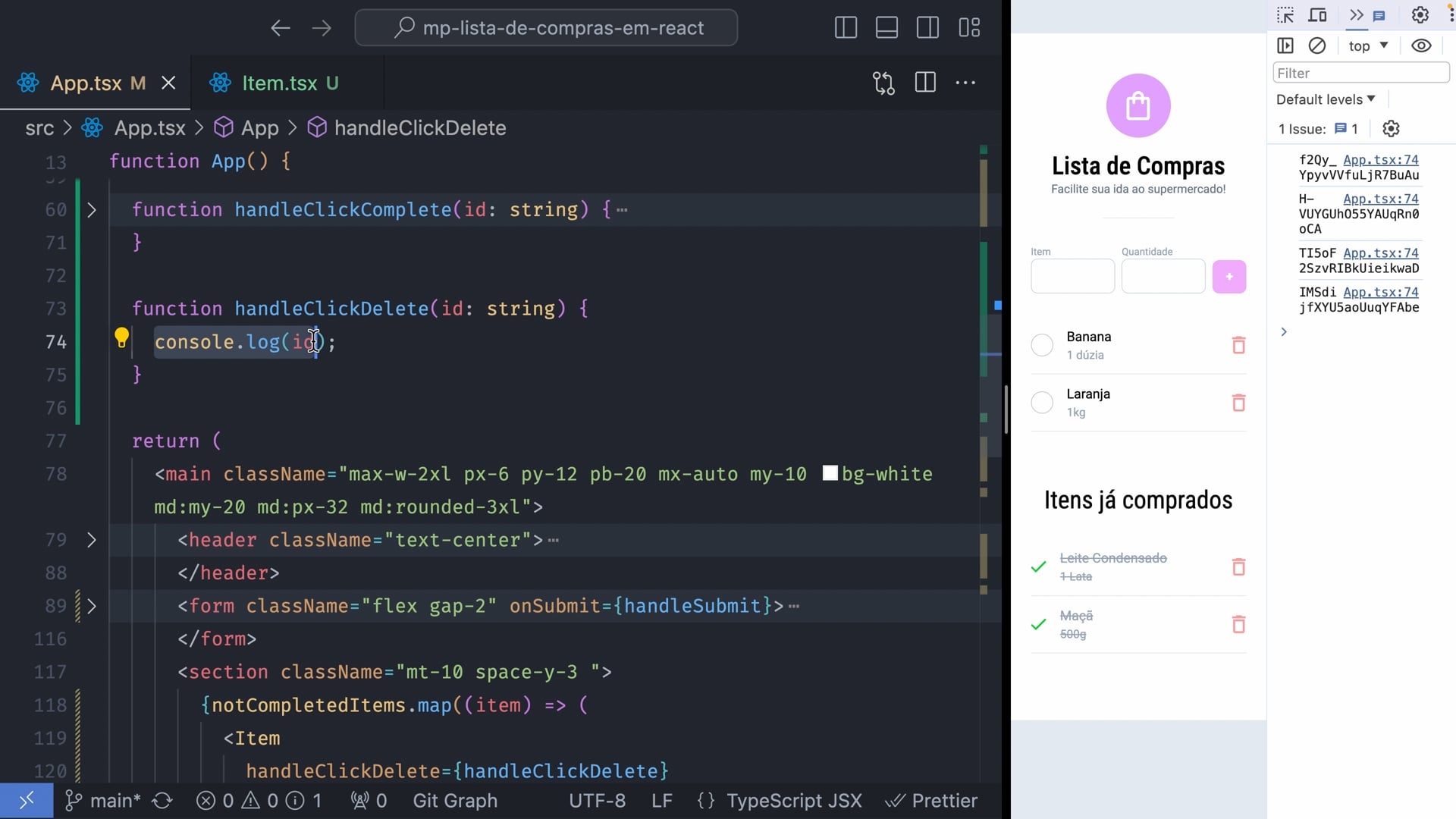The height and width of the screenshot is (819, 1456).
Task: Click the clear console icon in DevTools
Action: coord(1317,45)
